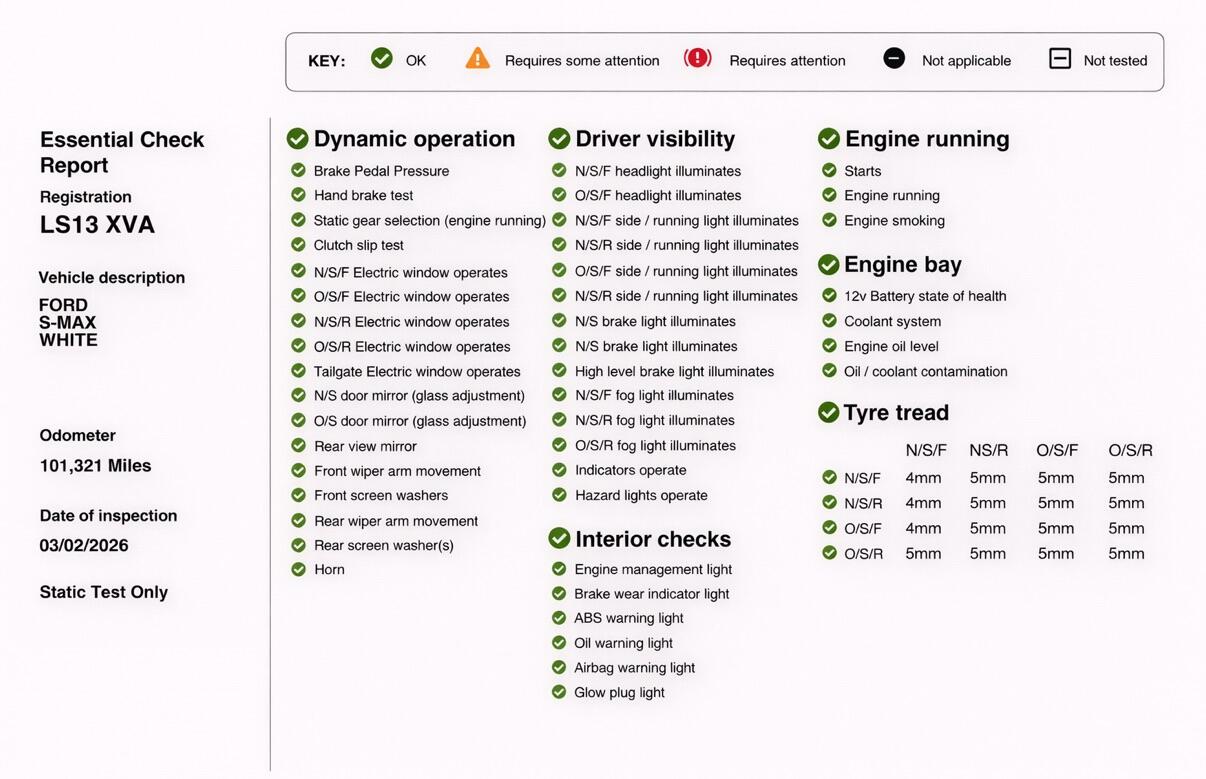
Task: Click the checkmark beside the Engine bay heading
Action: (x=828, y=264)
